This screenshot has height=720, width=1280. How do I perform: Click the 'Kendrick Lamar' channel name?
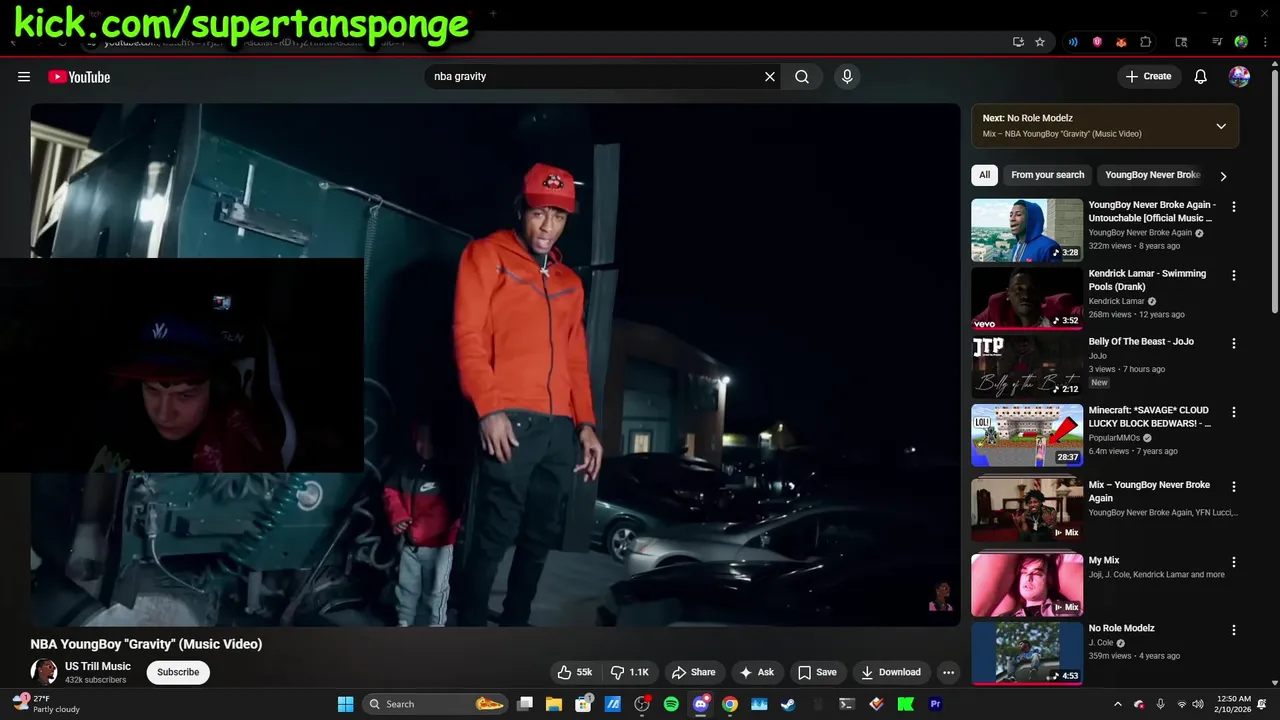tap(1116, 301)
